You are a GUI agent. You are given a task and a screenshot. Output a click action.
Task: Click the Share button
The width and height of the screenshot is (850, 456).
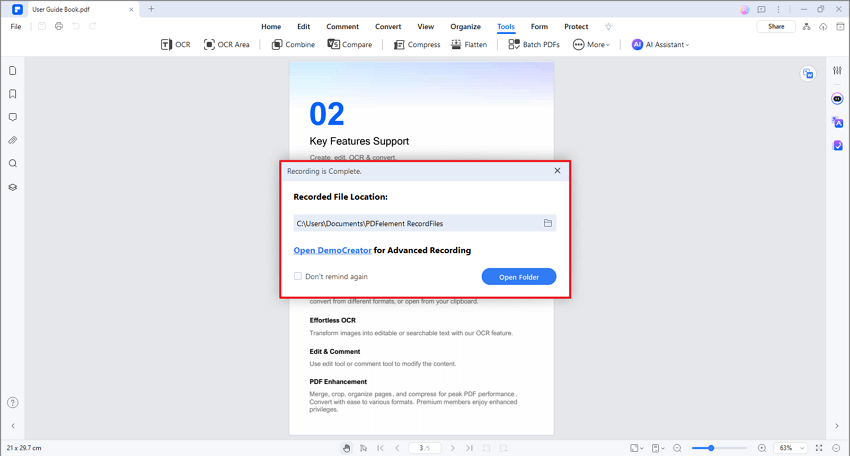(x=776, y=27)
